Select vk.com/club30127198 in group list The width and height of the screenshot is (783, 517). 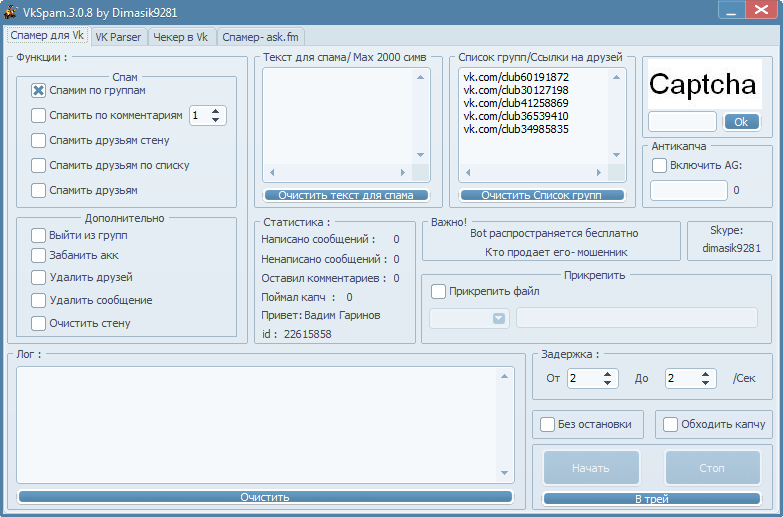[516, 90]
